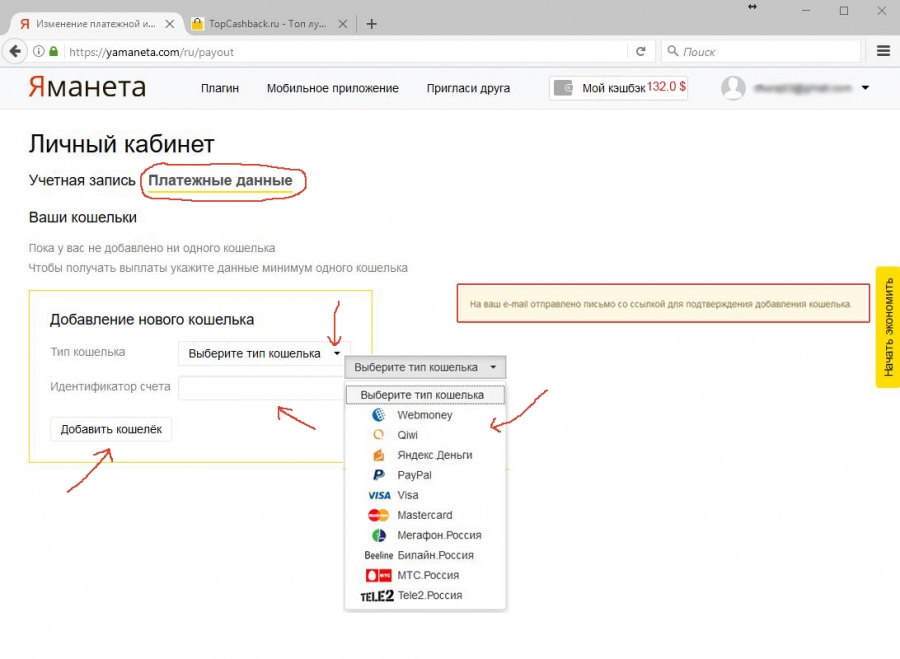
Task: Click the Добавление нового кошелька heading
Action: click(x=152, y=320)
